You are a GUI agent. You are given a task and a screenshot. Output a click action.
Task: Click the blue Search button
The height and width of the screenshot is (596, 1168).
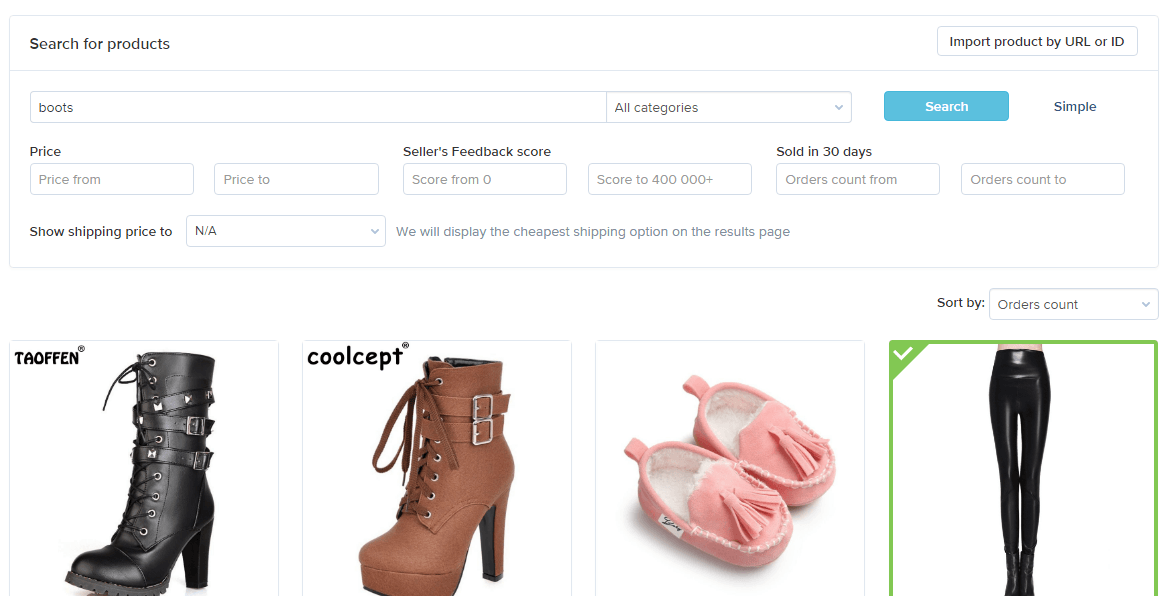946,106
